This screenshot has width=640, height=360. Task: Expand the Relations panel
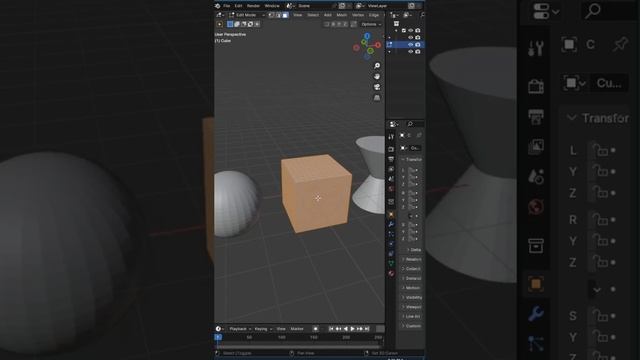[x=411, y=260]
